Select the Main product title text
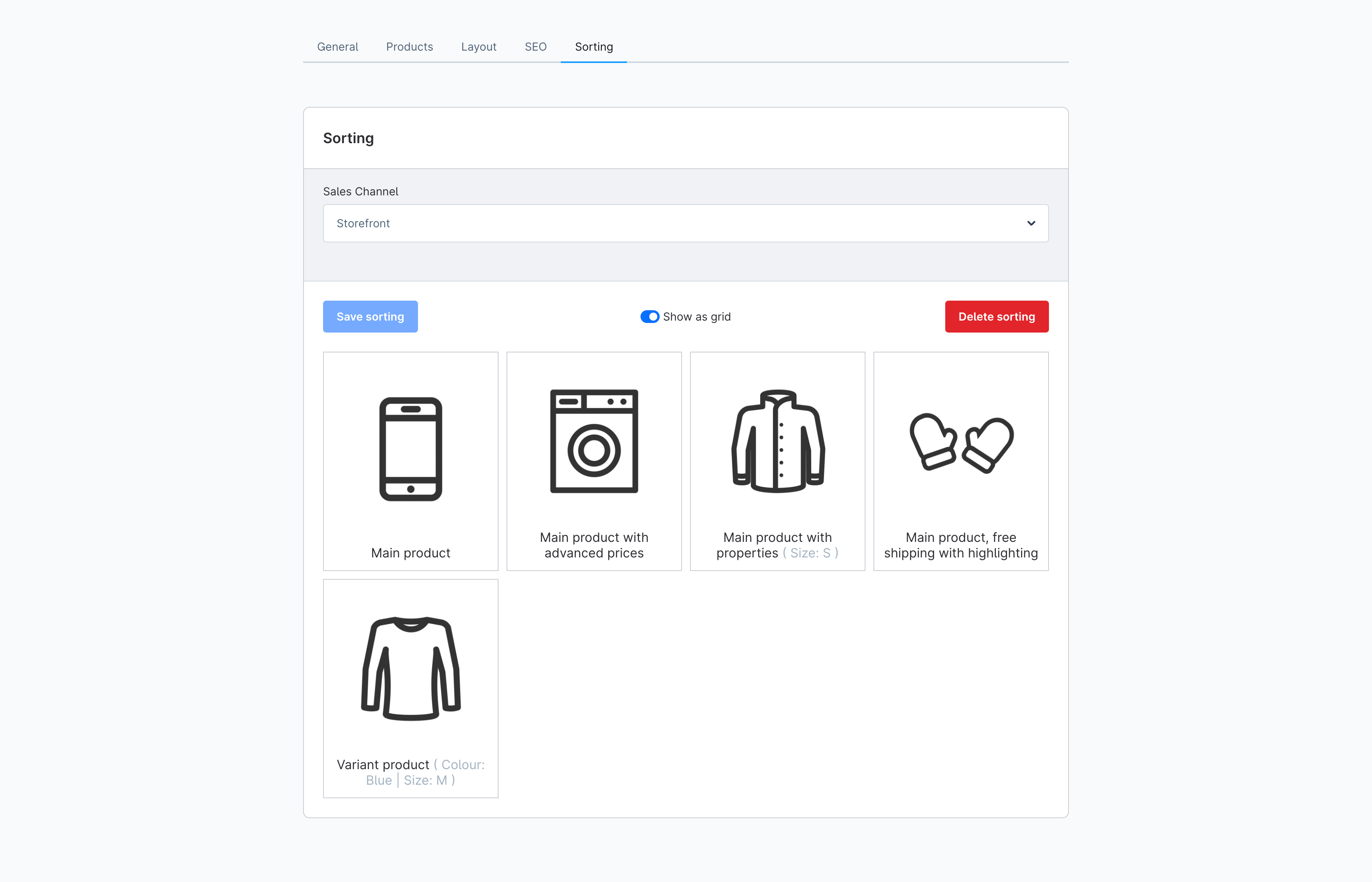The width and height of the screenshot is (1372, 882). click(410, 553)
